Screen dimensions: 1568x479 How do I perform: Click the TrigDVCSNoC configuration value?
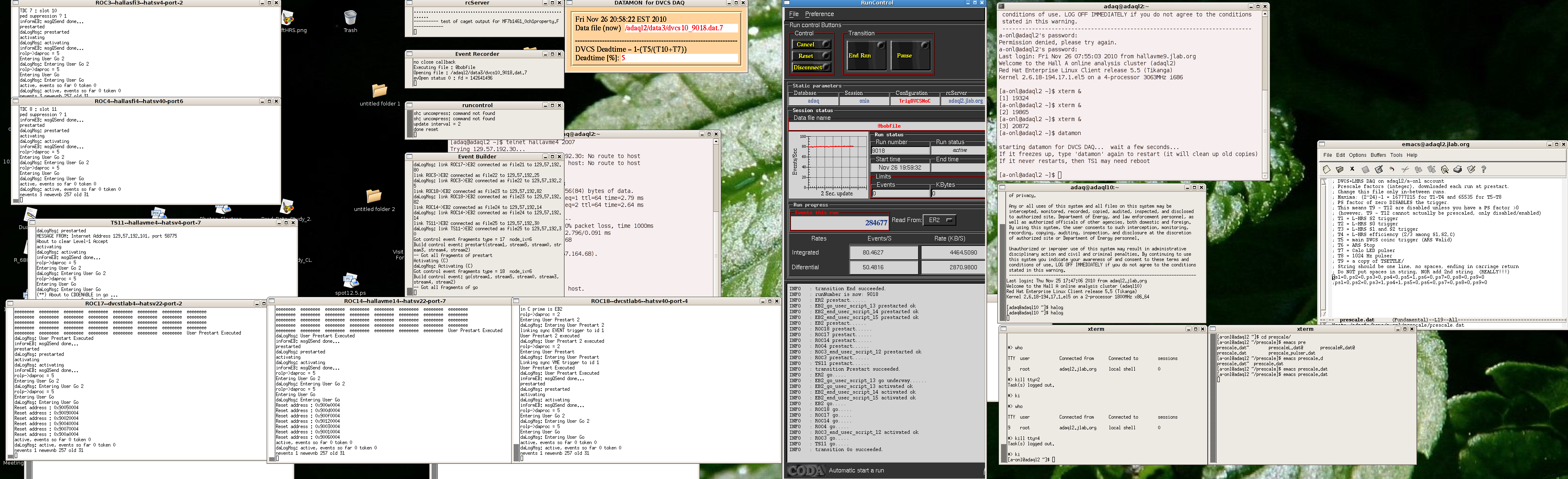click(915, 101)
